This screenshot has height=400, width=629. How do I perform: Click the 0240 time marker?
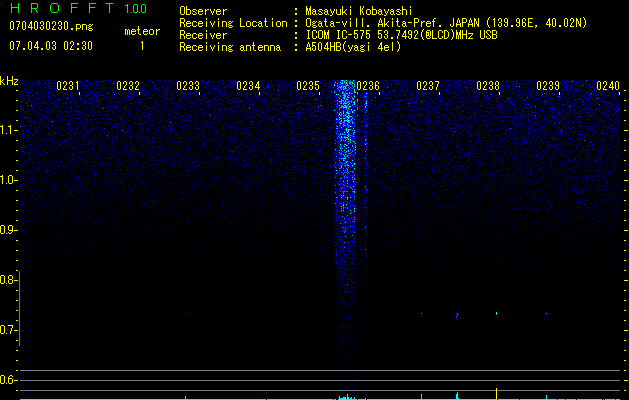pos(608,86)
